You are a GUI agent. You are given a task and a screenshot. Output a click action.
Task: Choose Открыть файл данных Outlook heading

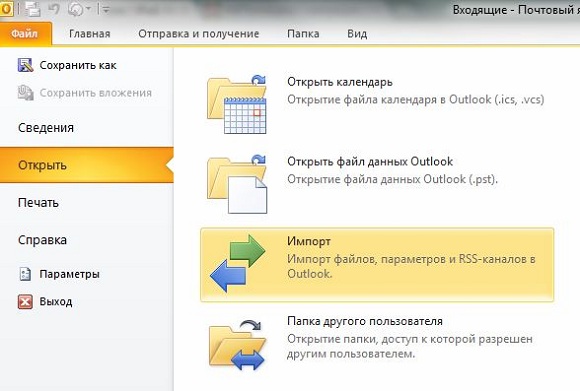370,162
